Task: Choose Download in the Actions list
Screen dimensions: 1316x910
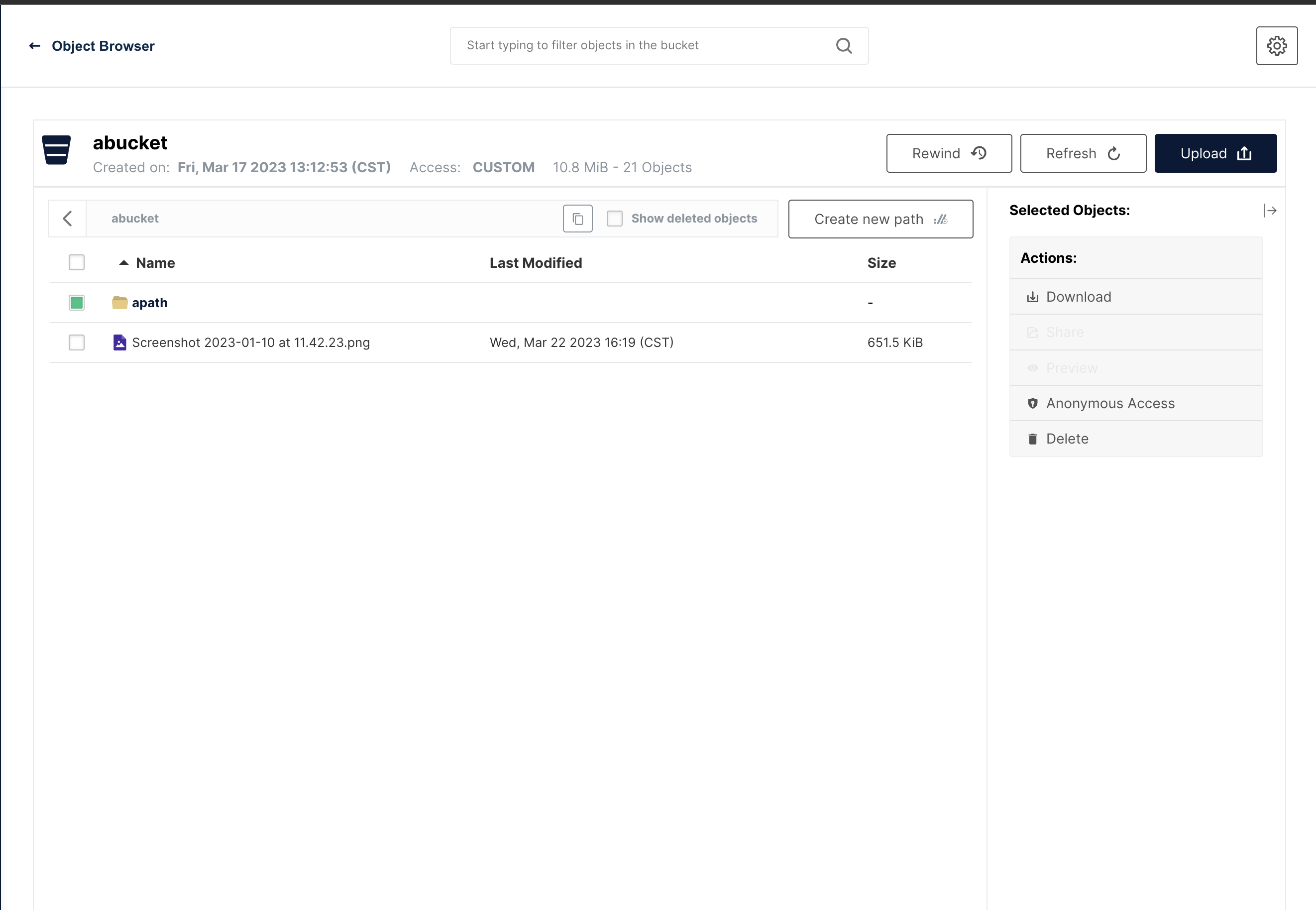Action: click(x=1136, y=297)
